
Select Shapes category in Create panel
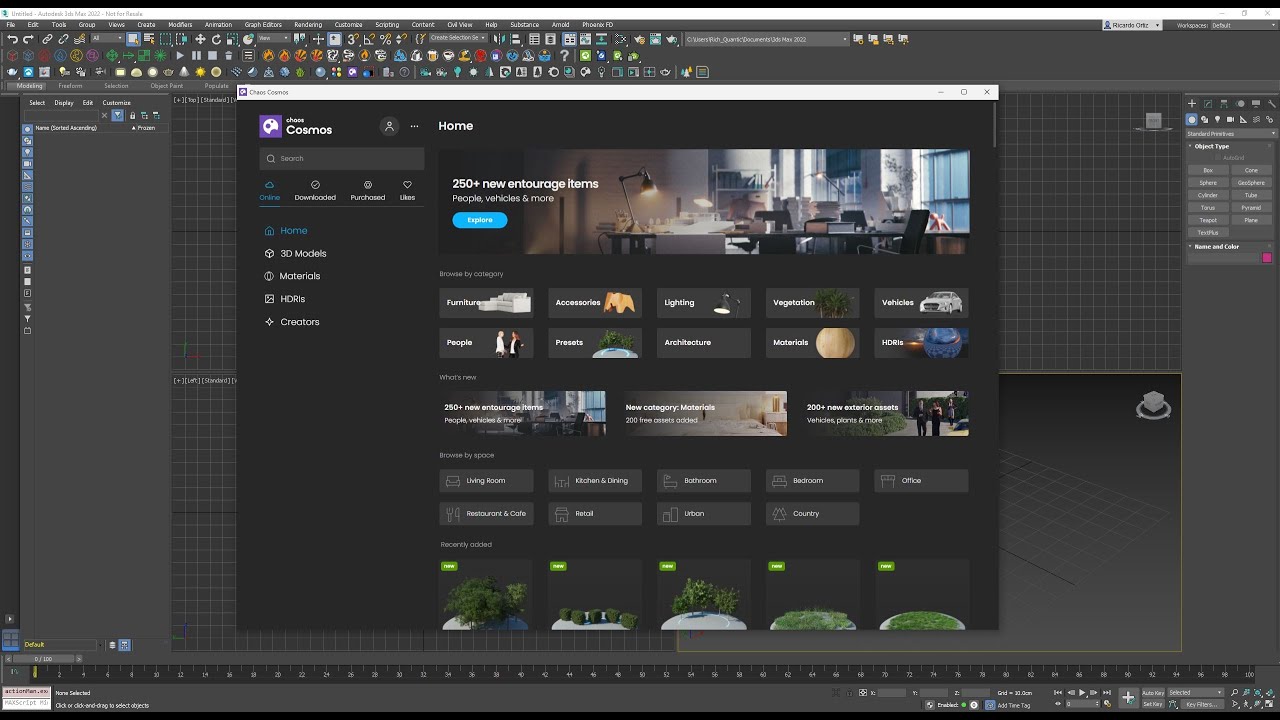pyautogui.click(x=1205, y=120)
